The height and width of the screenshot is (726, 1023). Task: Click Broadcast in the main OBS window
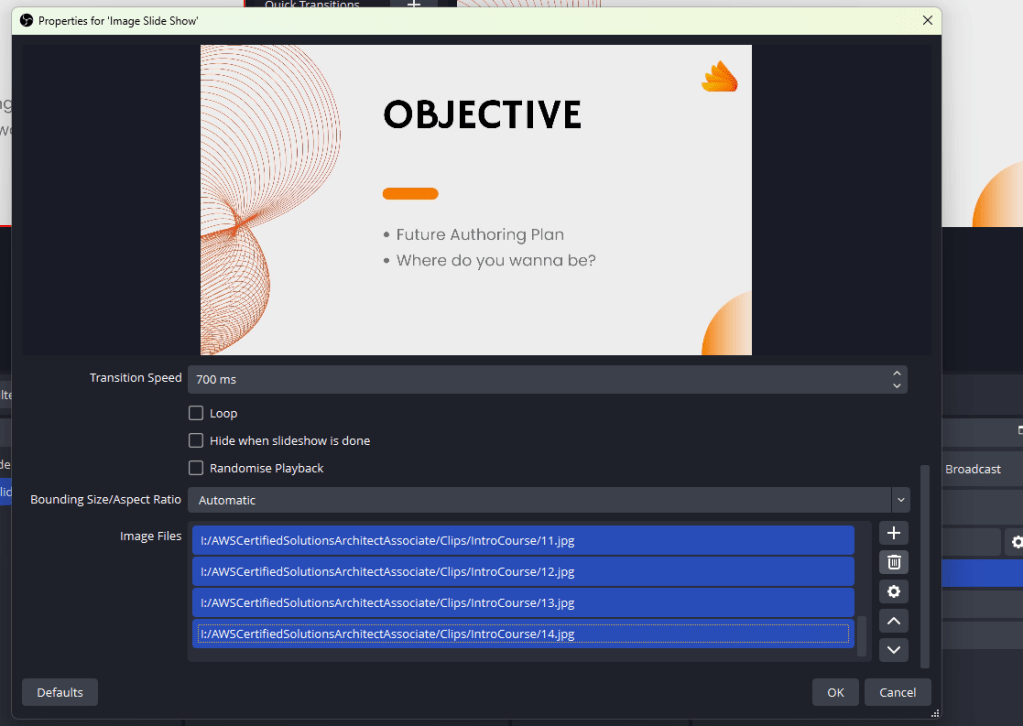click(x=972, y=469)
